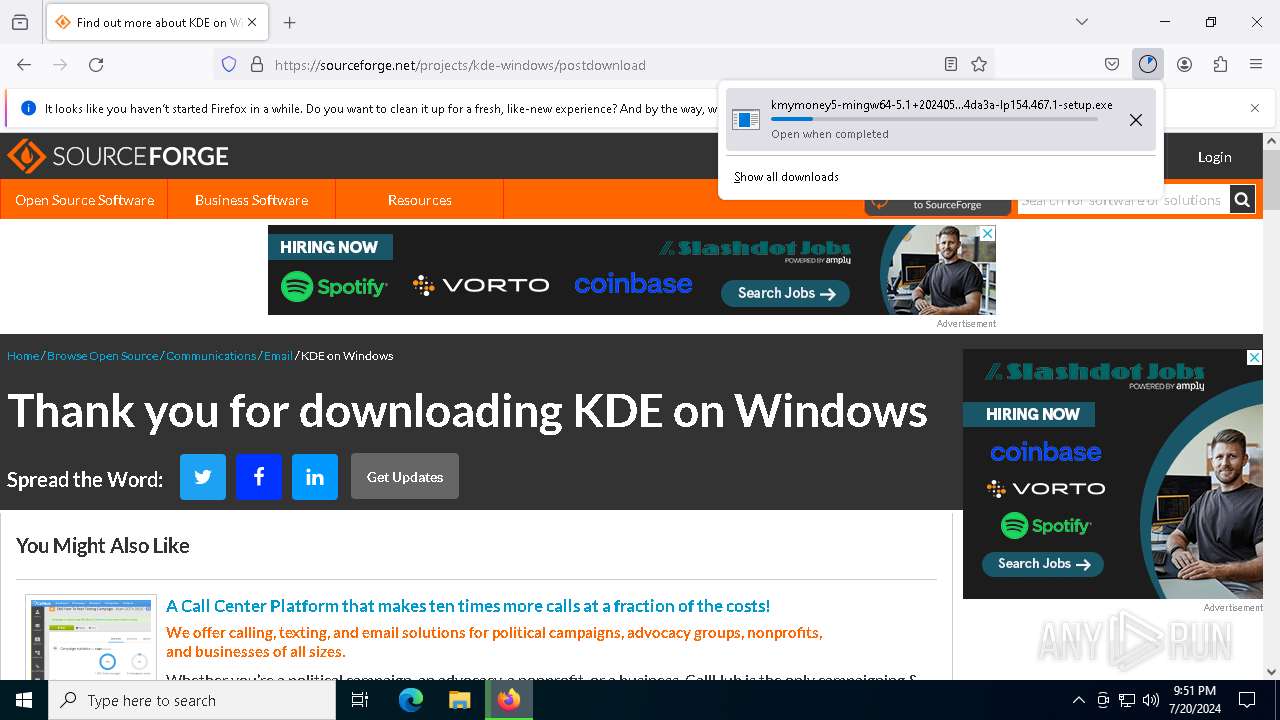
Task: Open File Explorer from taskbar
Action: 459,700
